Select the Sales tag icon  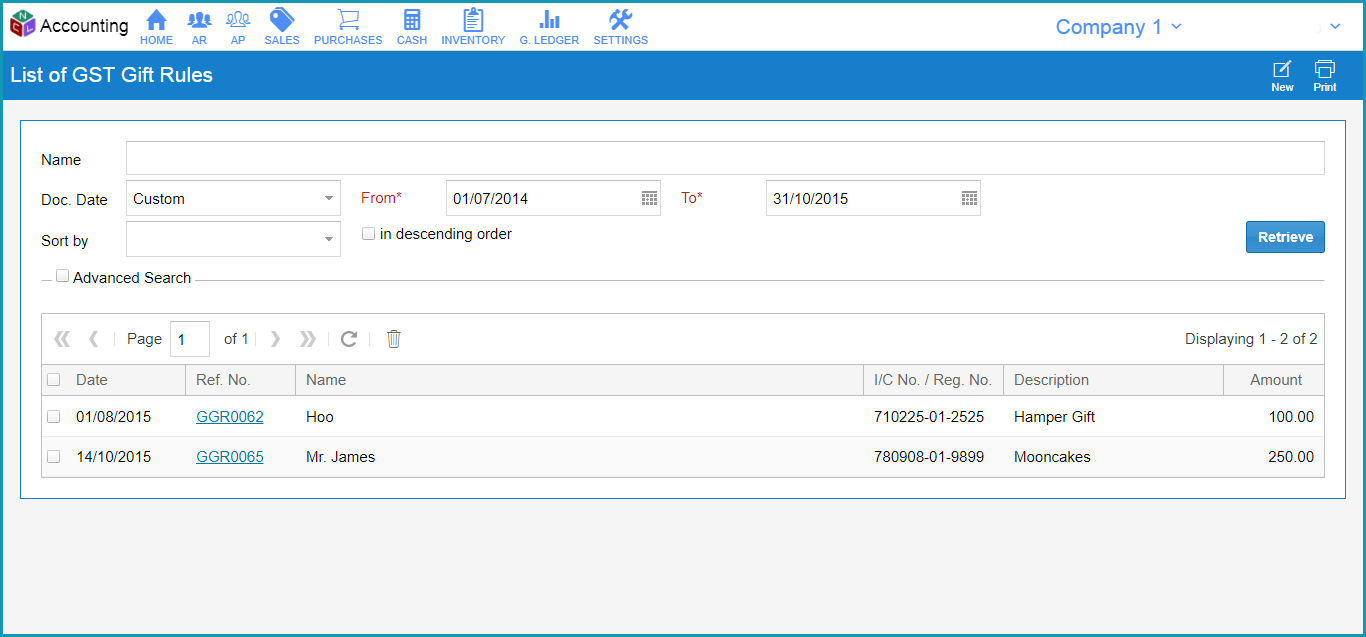(281, 25)
